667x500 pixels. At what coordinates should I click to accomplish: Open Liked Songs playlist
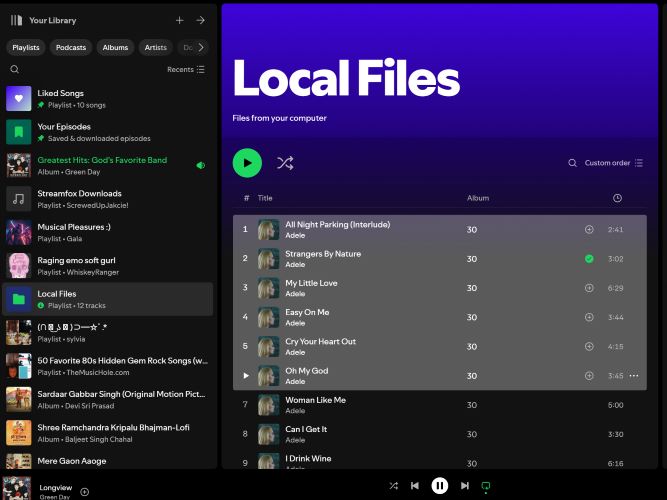[108, 99]
